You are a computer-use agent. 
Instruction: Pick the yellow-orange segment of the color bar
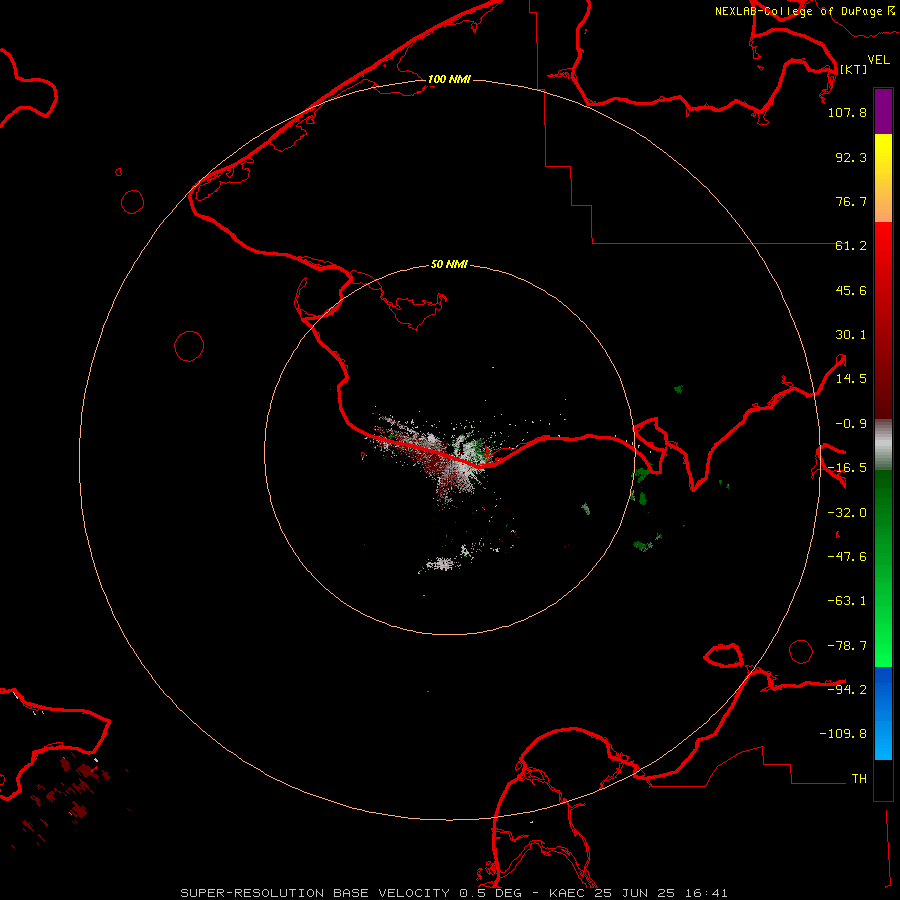(x=883, y=178)
